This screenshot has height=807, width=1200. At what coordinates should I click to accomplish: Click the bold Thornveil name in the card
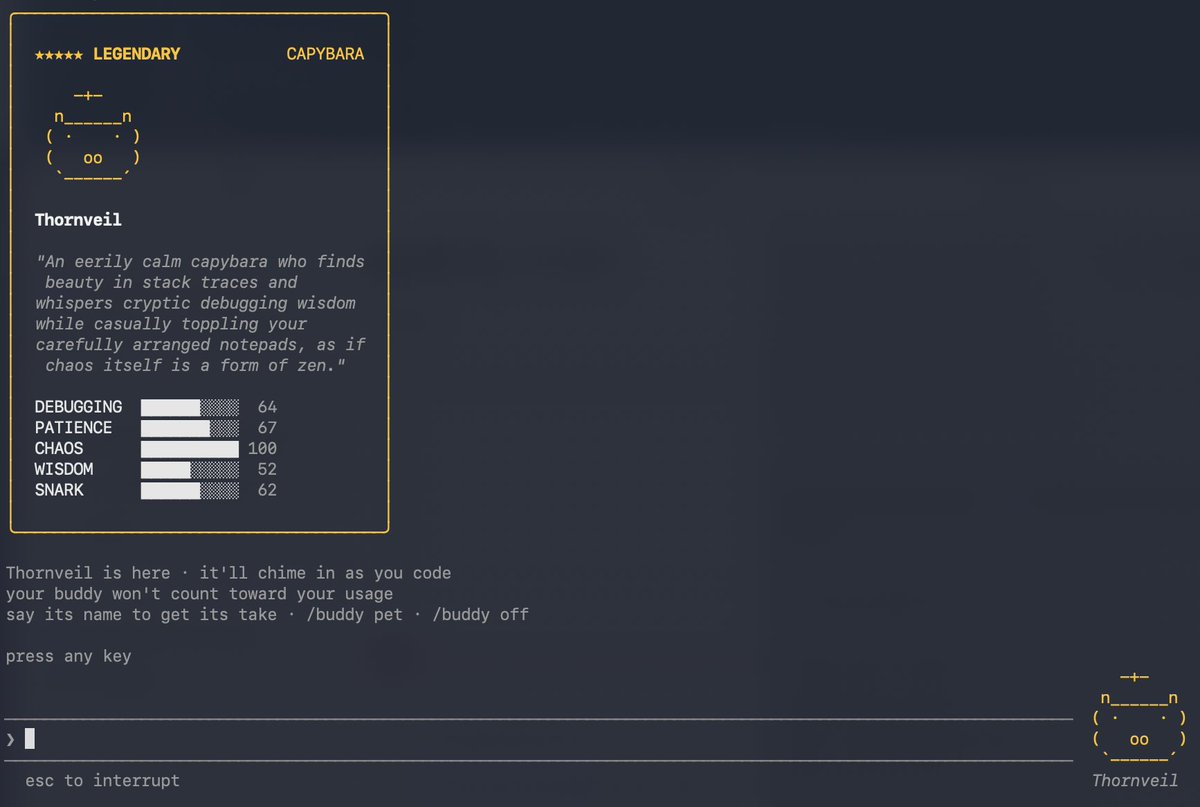coord(78,219)
